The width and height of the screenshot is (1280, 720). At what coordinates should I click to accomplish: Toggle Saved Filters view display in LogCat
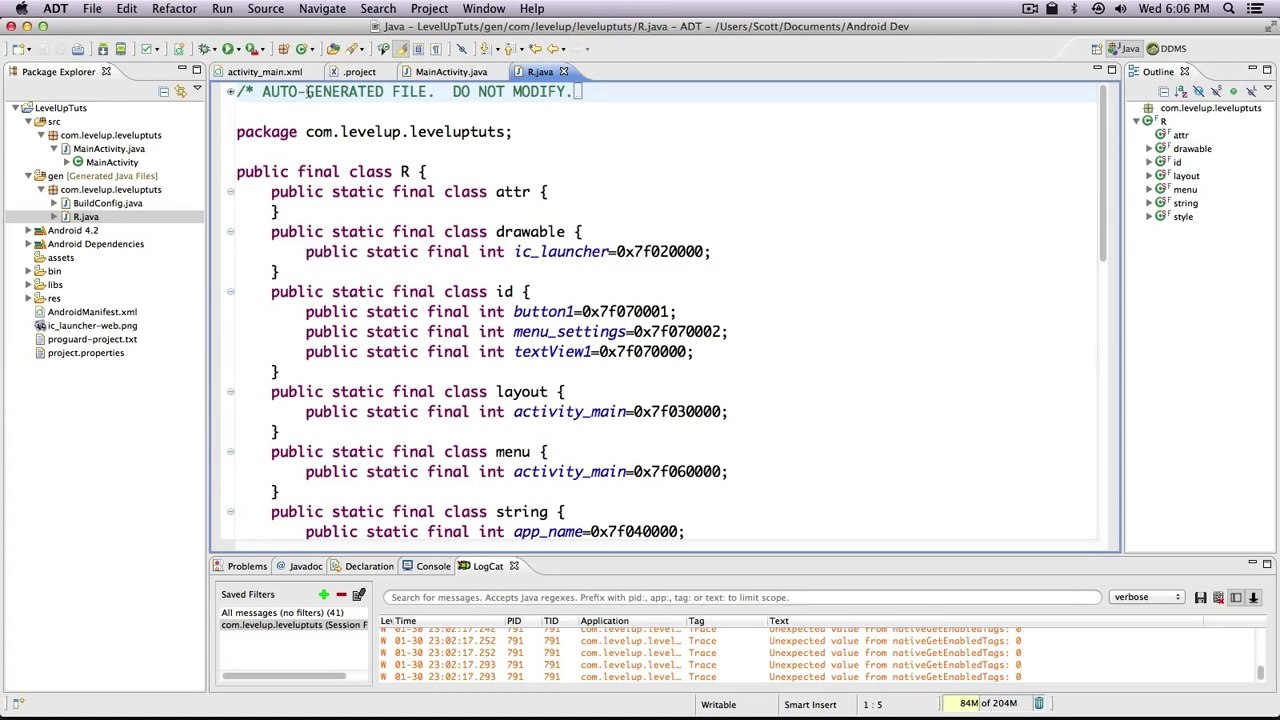[x=1235, y=597]
